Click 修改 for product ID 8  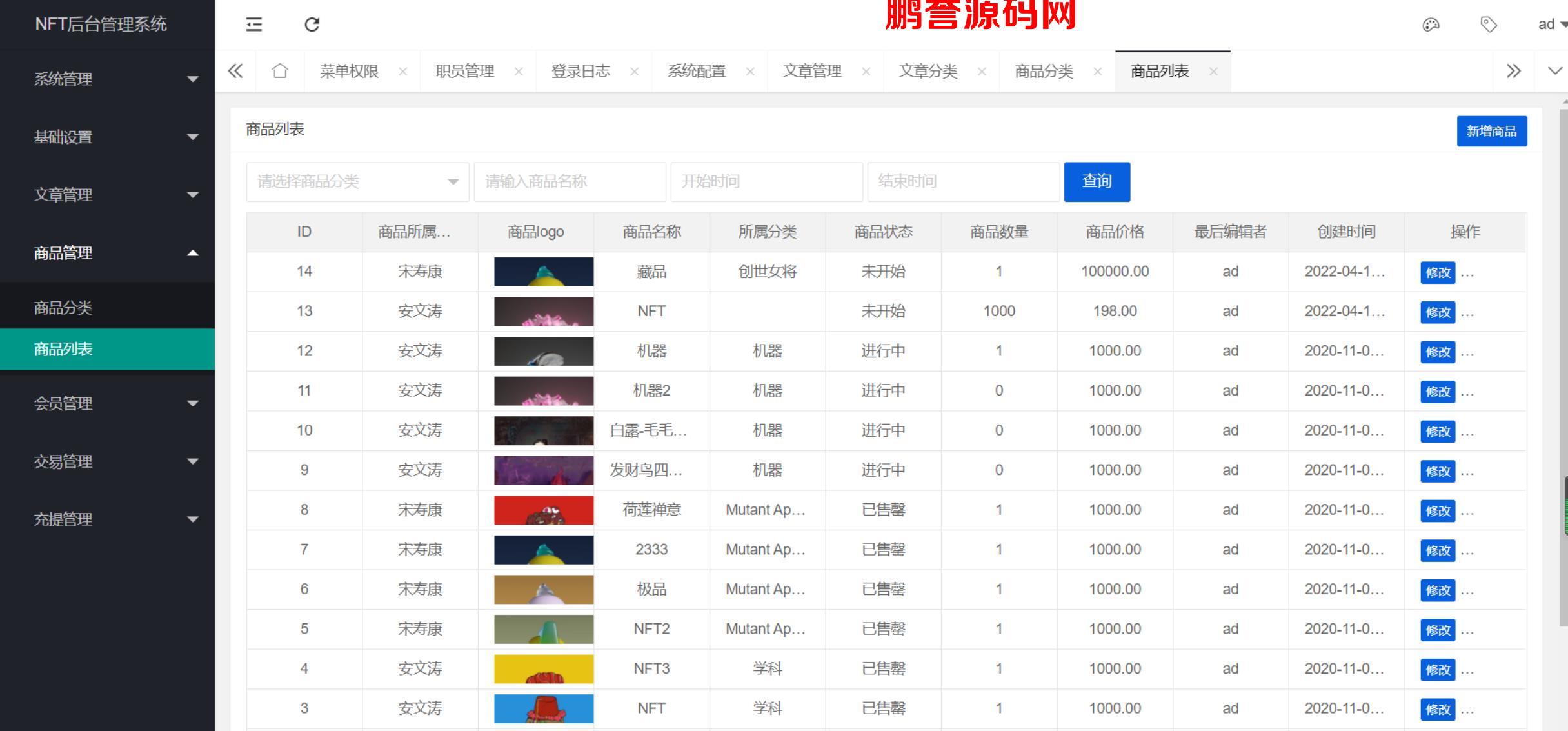pos(1438,511)
